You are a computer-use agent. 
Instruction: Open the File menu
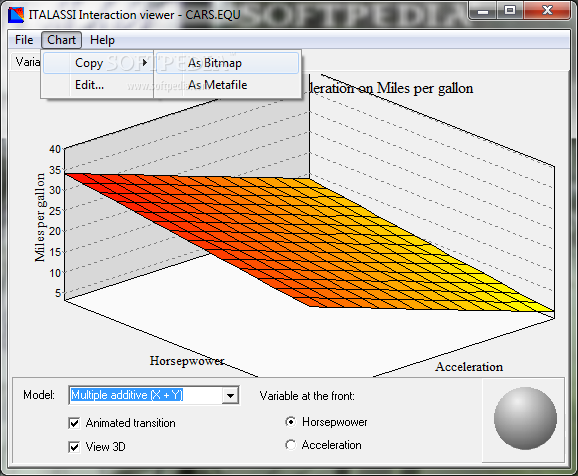point(24,40)
